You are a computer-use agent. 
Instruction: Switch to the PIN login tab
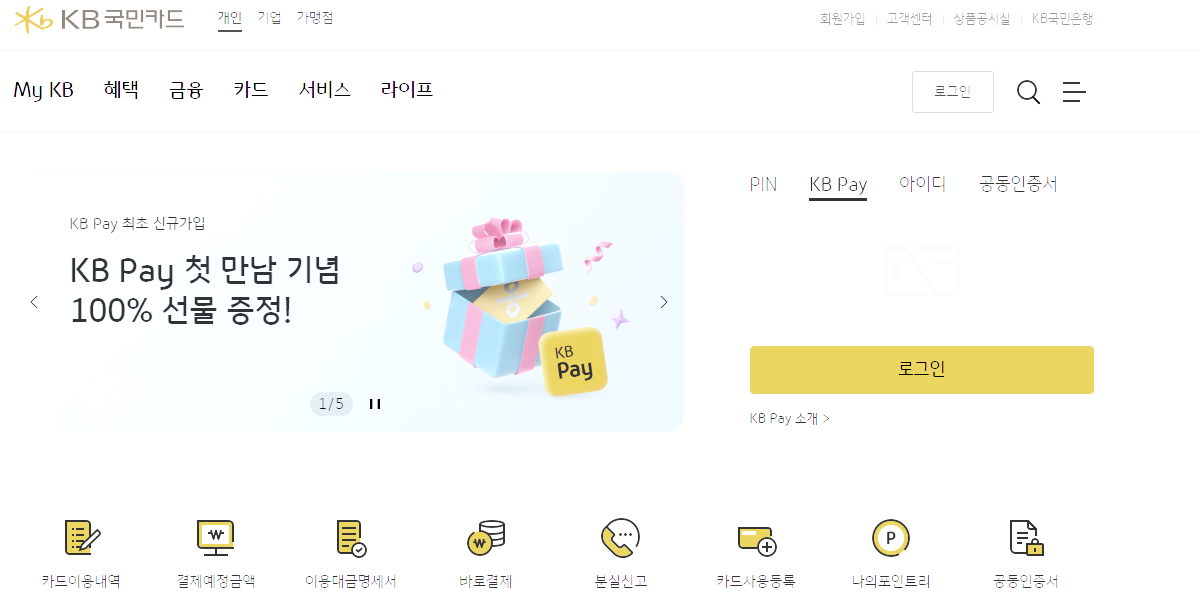[x=763, y=184]
